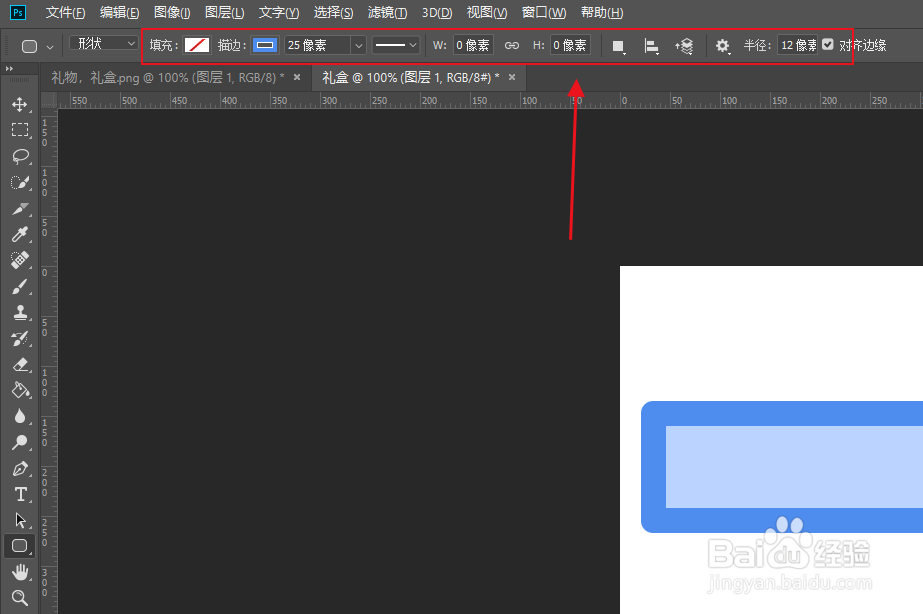This screenshot has width=923, height=614.
Task: Open the 编辑(E) menu
Action: click(x=119, y=12)
